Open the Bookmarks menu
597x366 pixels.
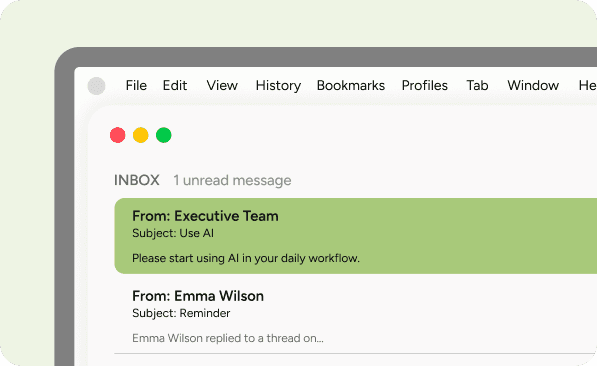pos(351,85)
